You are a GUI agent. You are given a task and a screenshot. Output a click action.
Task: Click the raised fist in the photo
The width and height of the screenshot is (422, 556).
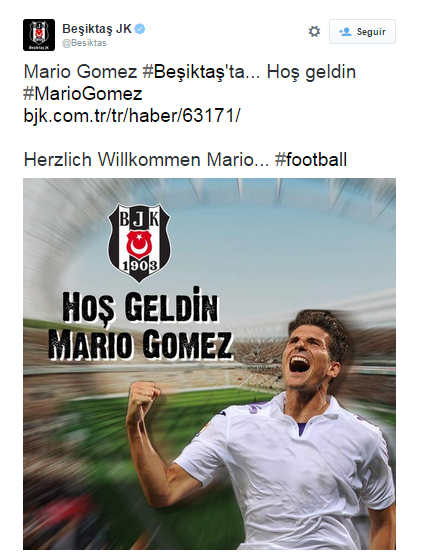tap(143, 400)
